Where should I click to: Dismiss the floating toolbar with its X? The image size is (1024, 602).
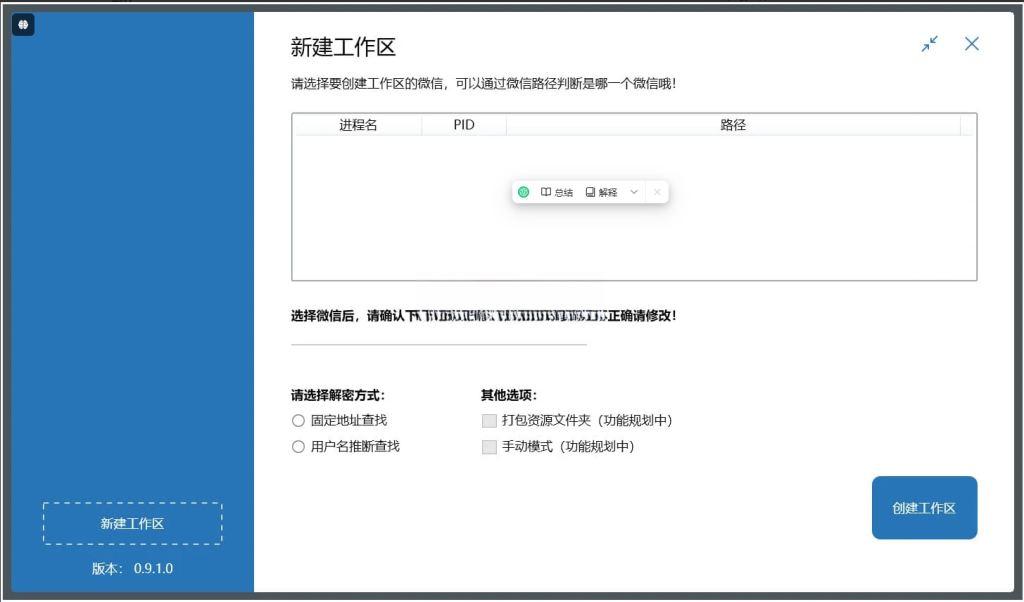coord(657,192)
